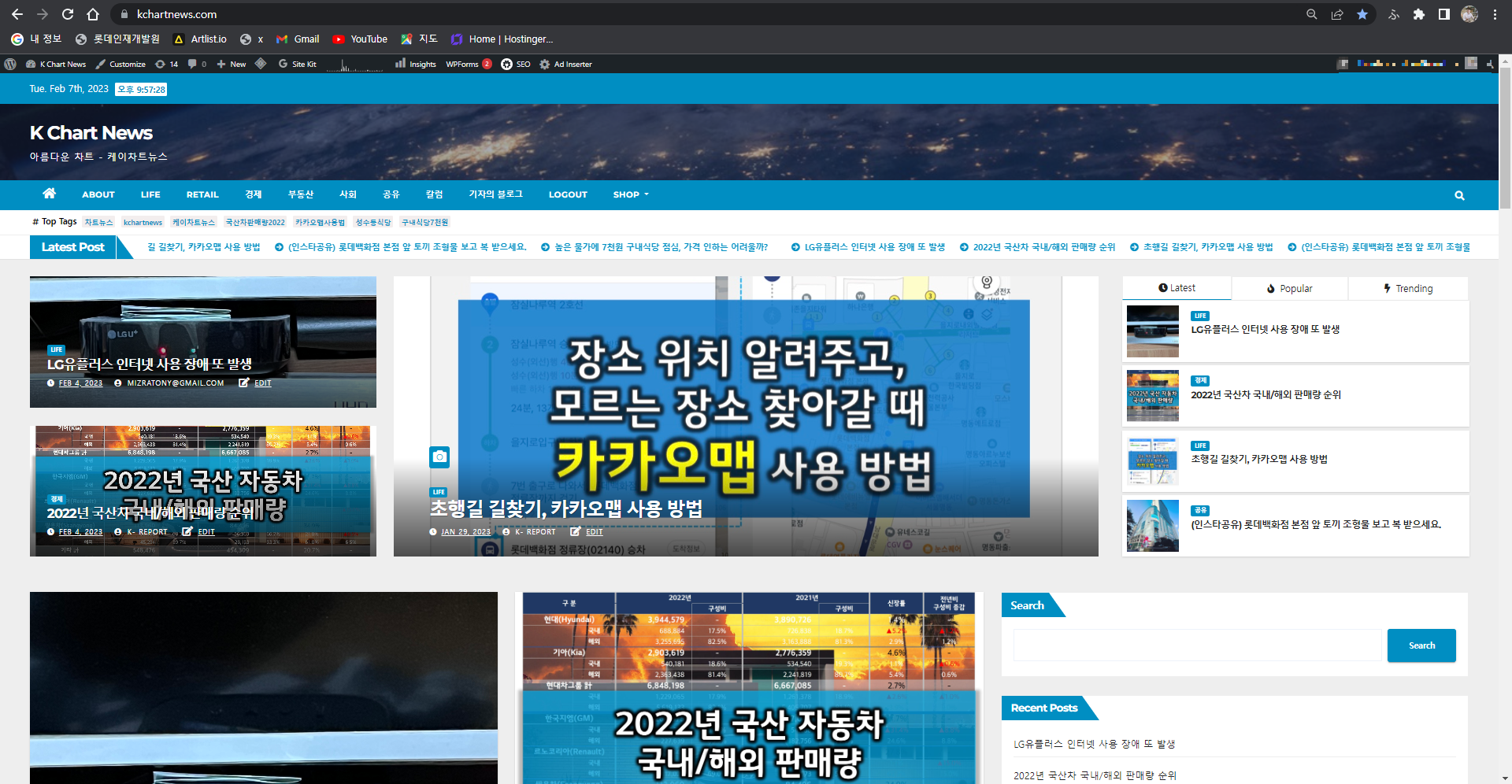Viewport: 1512px width, 784px height.
Task: Open the 지도 maps bookmark
Action: [419, 39]
